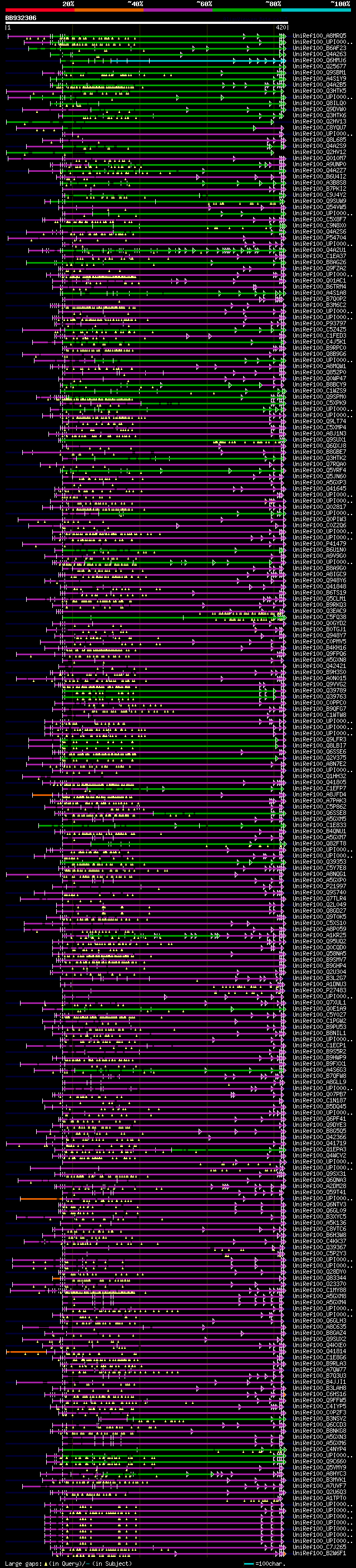
Task: Select the UniRef100_C8VTC6 label
Action: [319, 1229]
